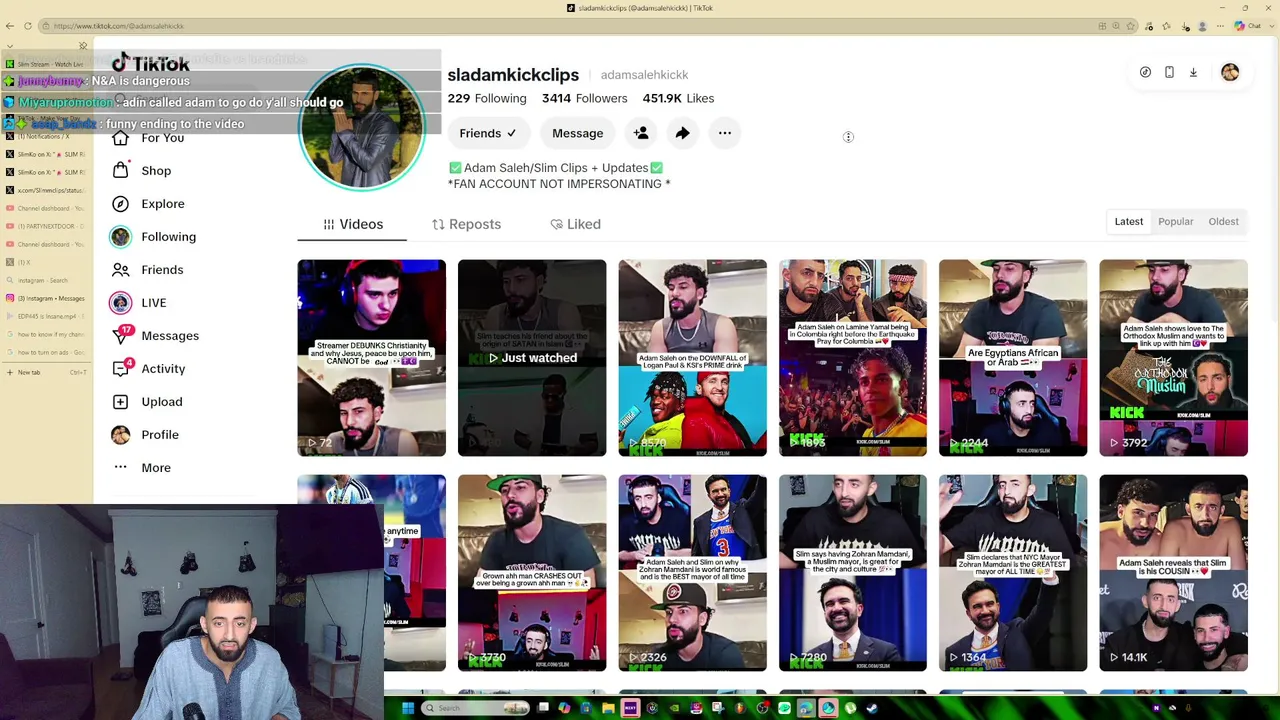Open the Following count link
The image size is (1280, 720).
point(487,98)
